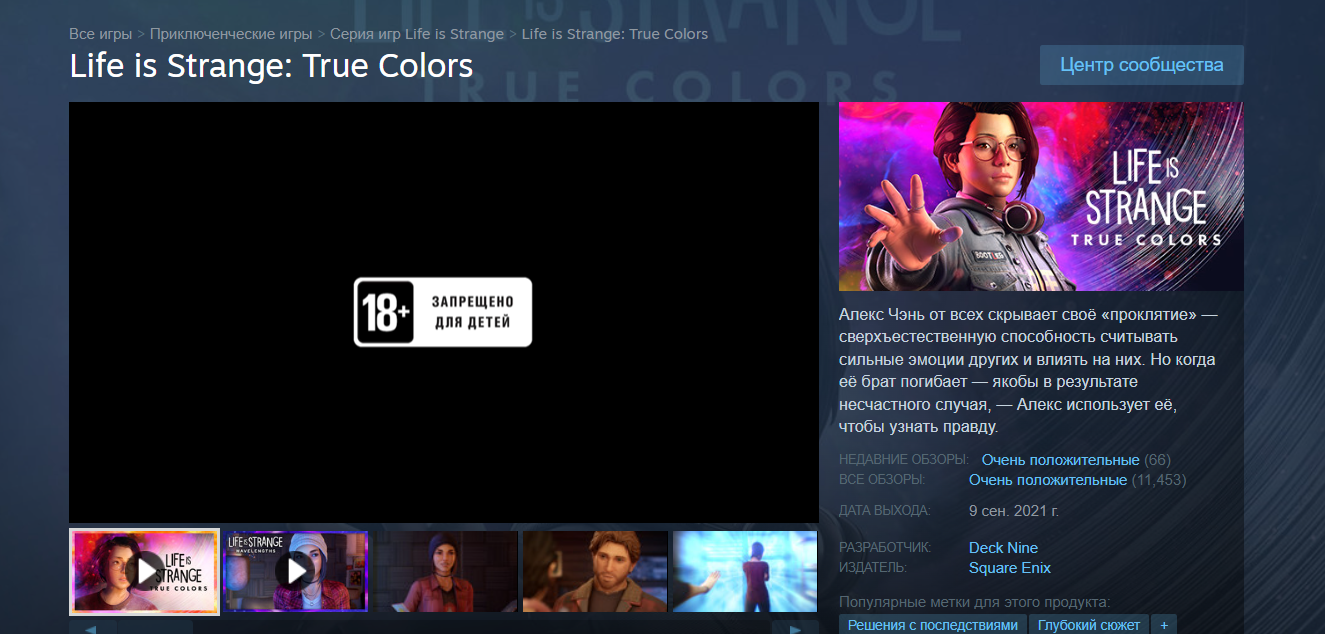The width and height of the screenshot is (1325, 634).
Task: Click the 'Популярные метки для этого продукта' label
Action: (x=975, y=602)
